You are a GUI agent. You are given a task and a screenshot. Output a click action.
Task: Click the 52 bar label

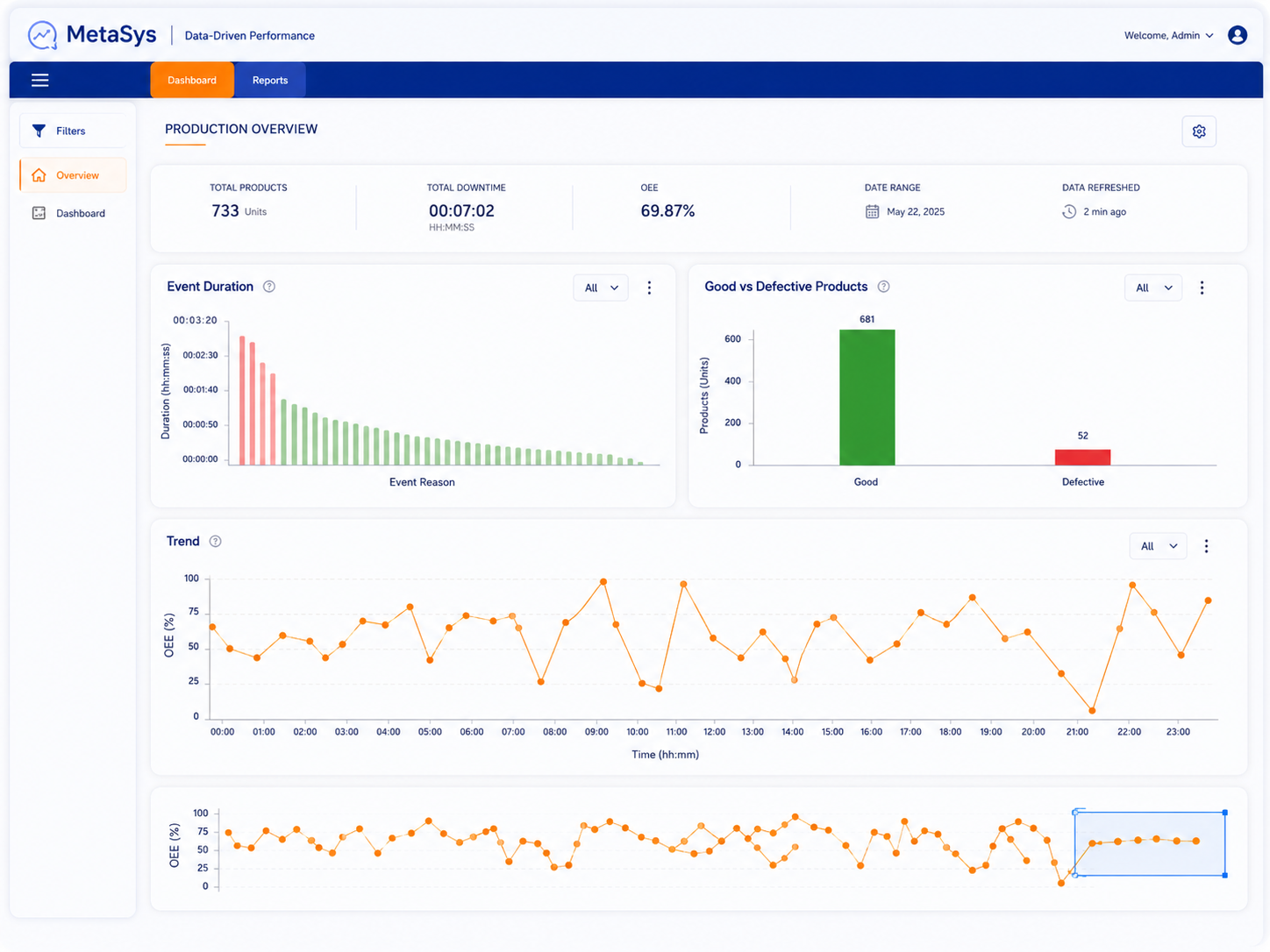click(x=1083, y=436)
